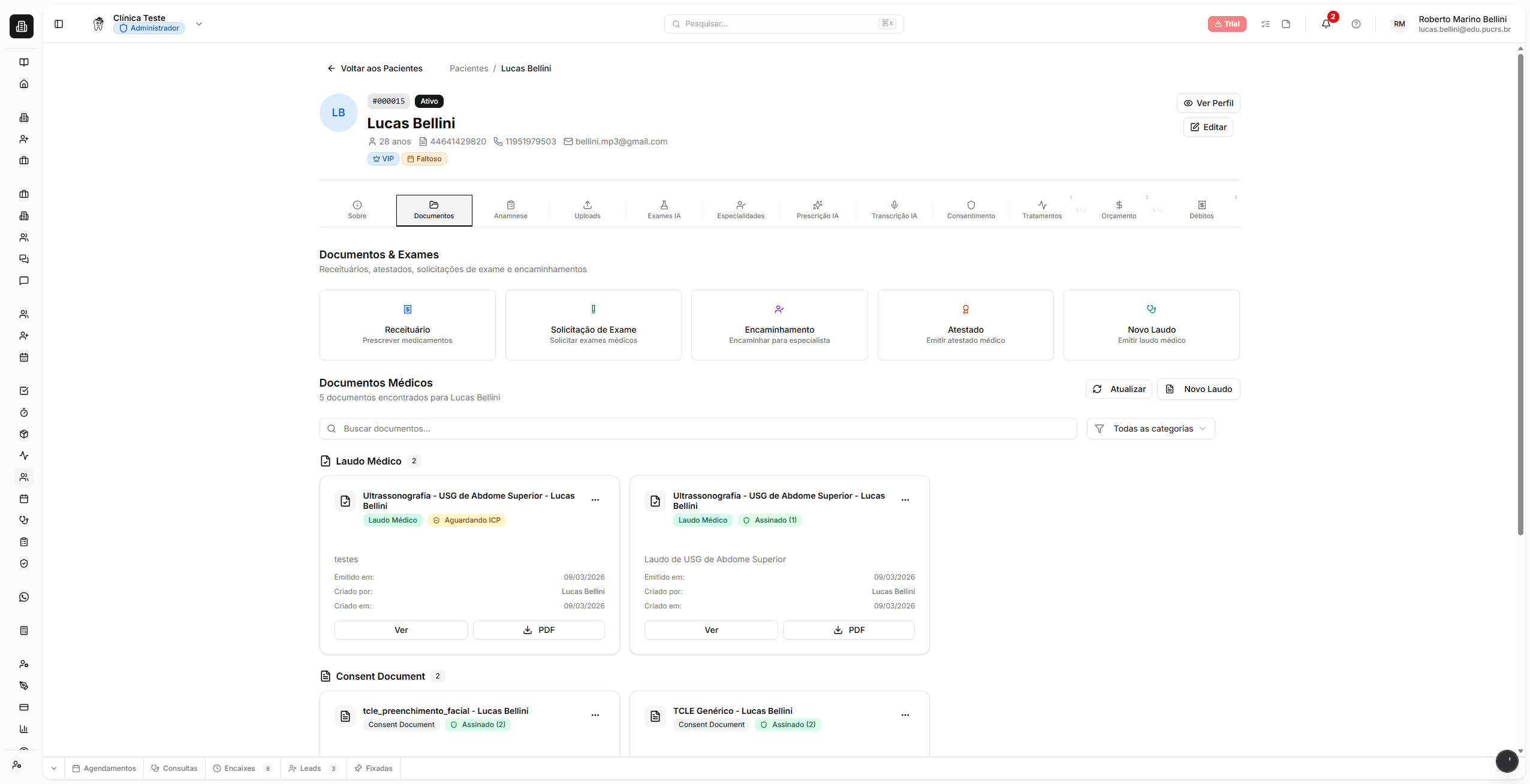Click the page vertical scrollbar

point(1520,294)
